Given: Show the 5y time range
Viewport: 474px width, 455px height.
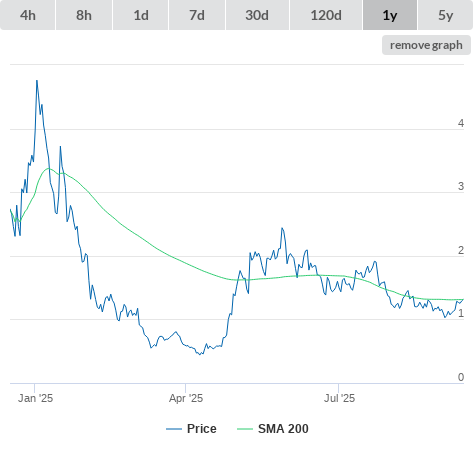Looking at the screenshot, I should pos(445,15).
